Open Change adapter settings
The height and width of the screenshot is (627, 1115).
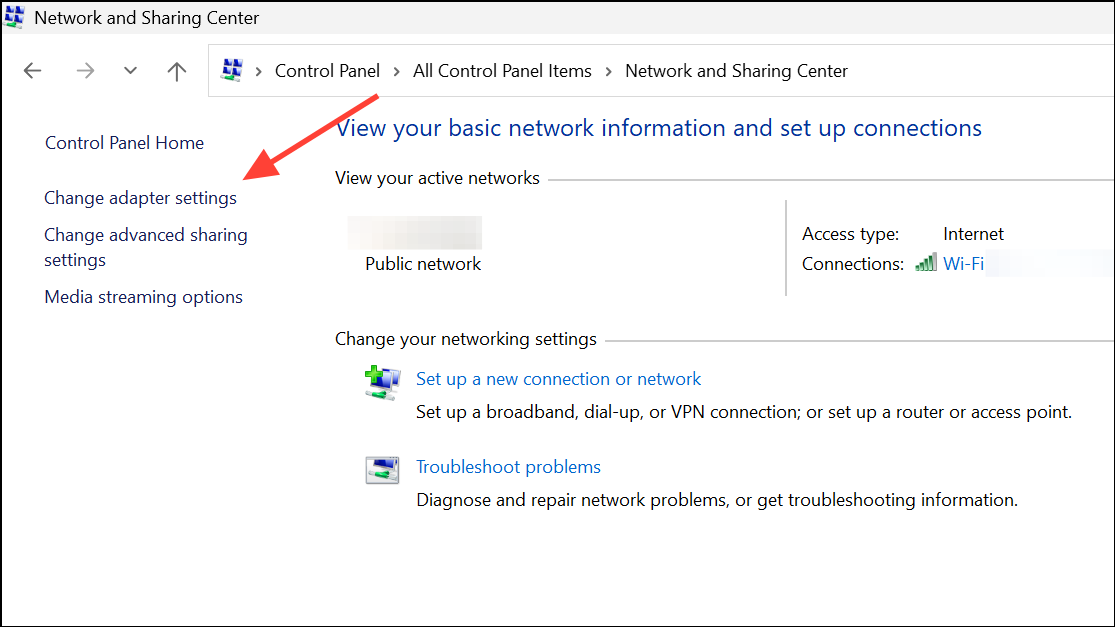coord(140,198)
